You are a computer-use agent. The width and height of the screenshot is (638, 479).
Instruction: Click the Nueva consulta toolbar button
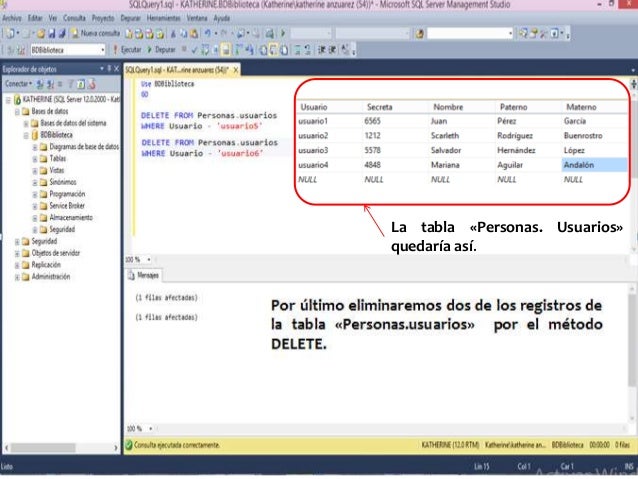click(96, 33)
